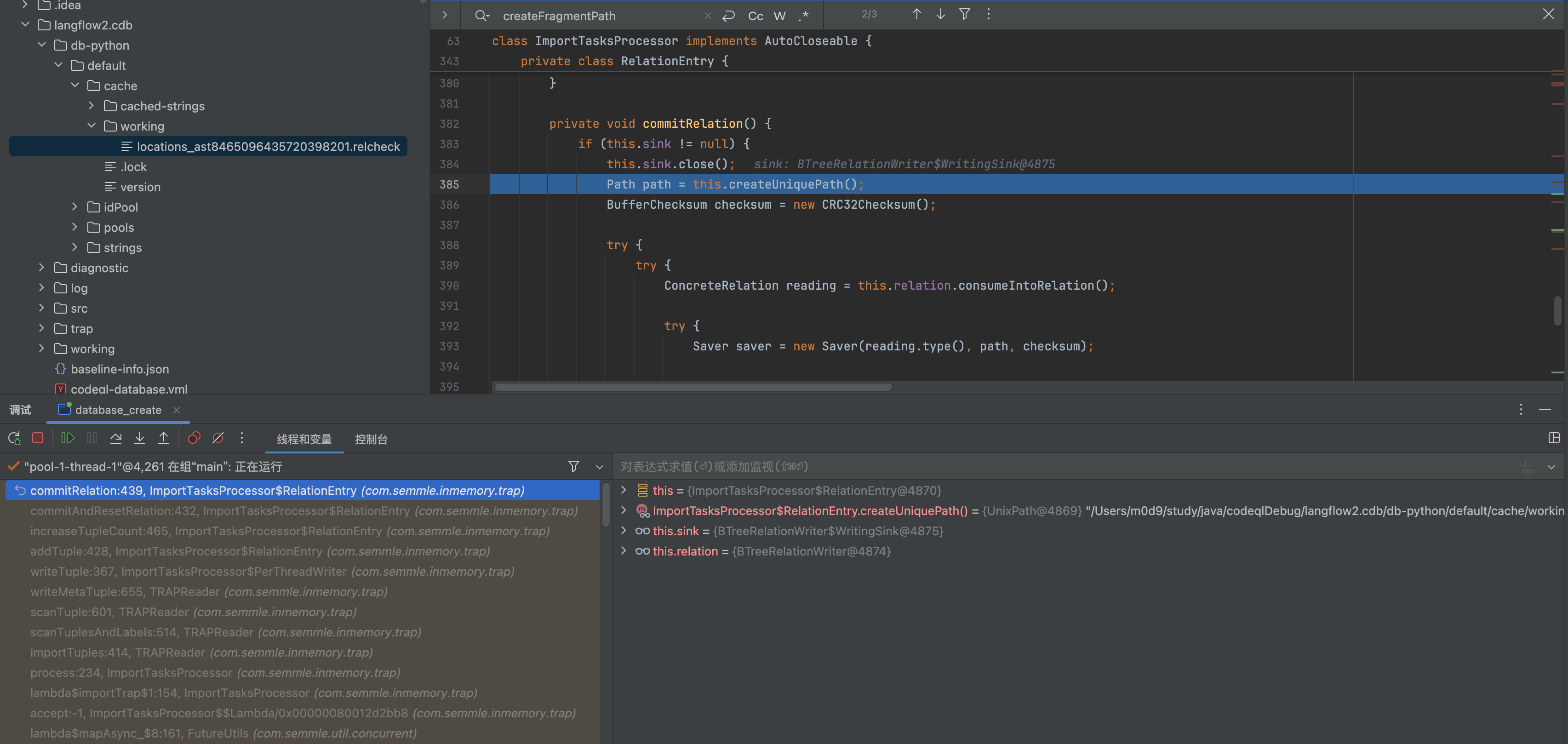1568x744 pixels.
Task: Collapse the langflow2.cdb folder
Action: click(25, 25)
